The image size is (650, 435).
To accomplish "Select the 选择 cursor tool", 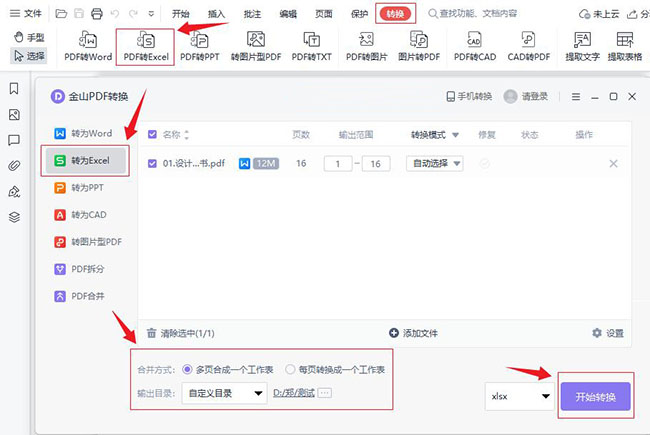I will tap(29, 56).
